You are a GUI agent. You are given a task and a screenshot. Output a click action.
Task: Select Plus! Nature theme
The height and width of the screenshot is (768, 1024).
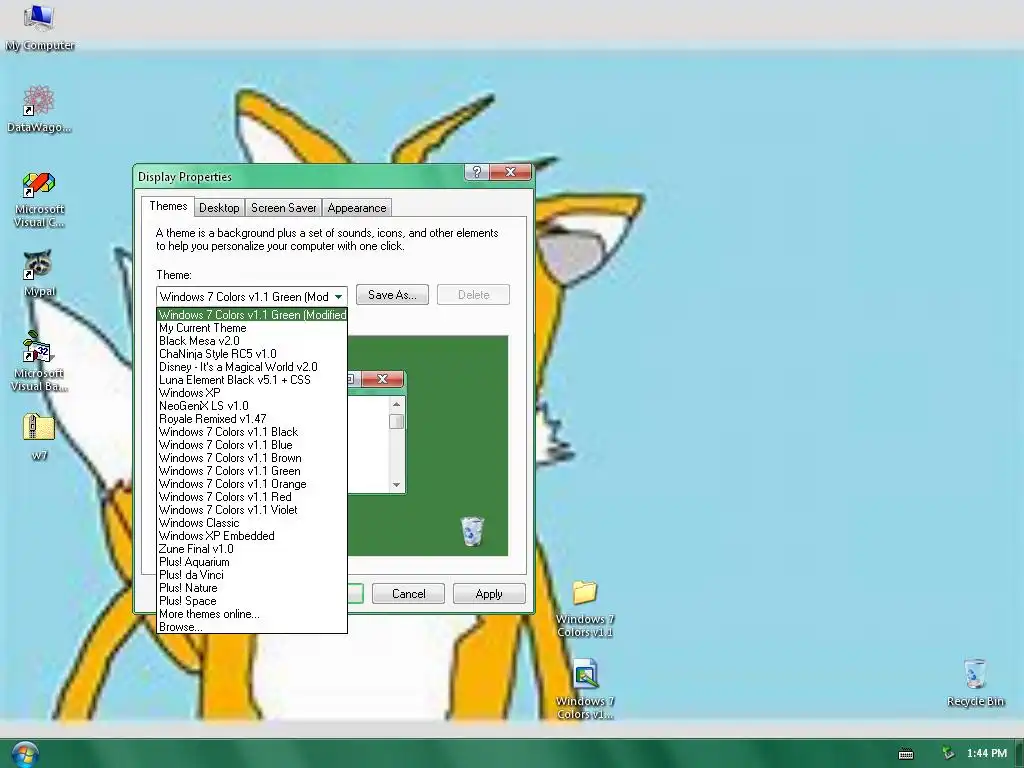252,588
